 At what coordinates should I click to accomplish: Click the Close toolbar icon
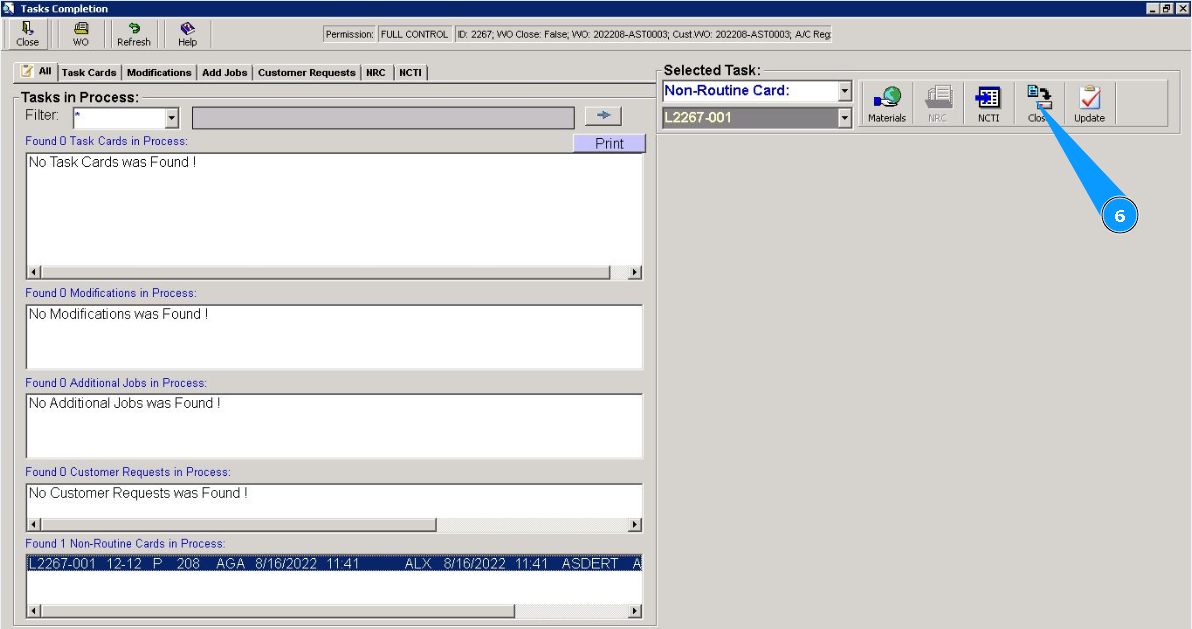[27, 34]
